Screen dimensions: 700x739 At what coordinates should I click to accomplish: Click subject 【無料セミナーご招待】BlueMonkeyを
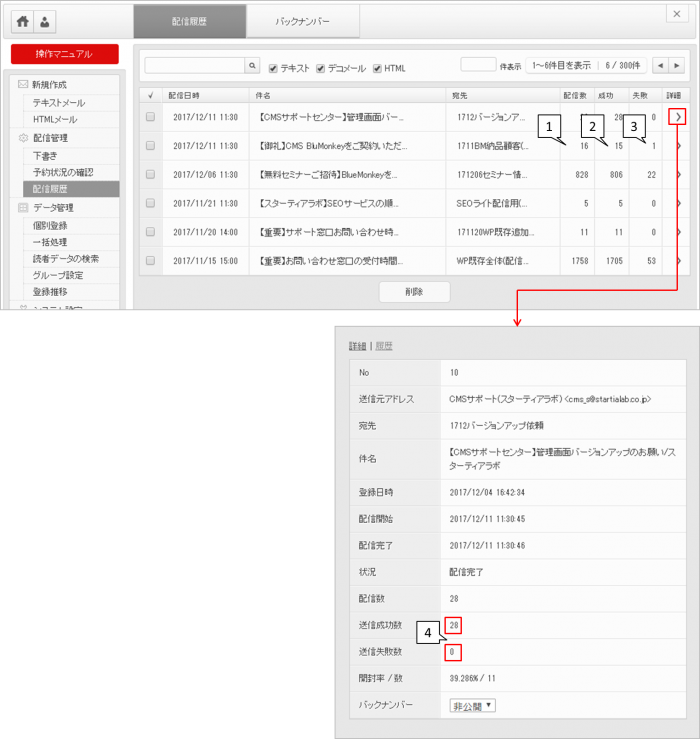point(329,174)
